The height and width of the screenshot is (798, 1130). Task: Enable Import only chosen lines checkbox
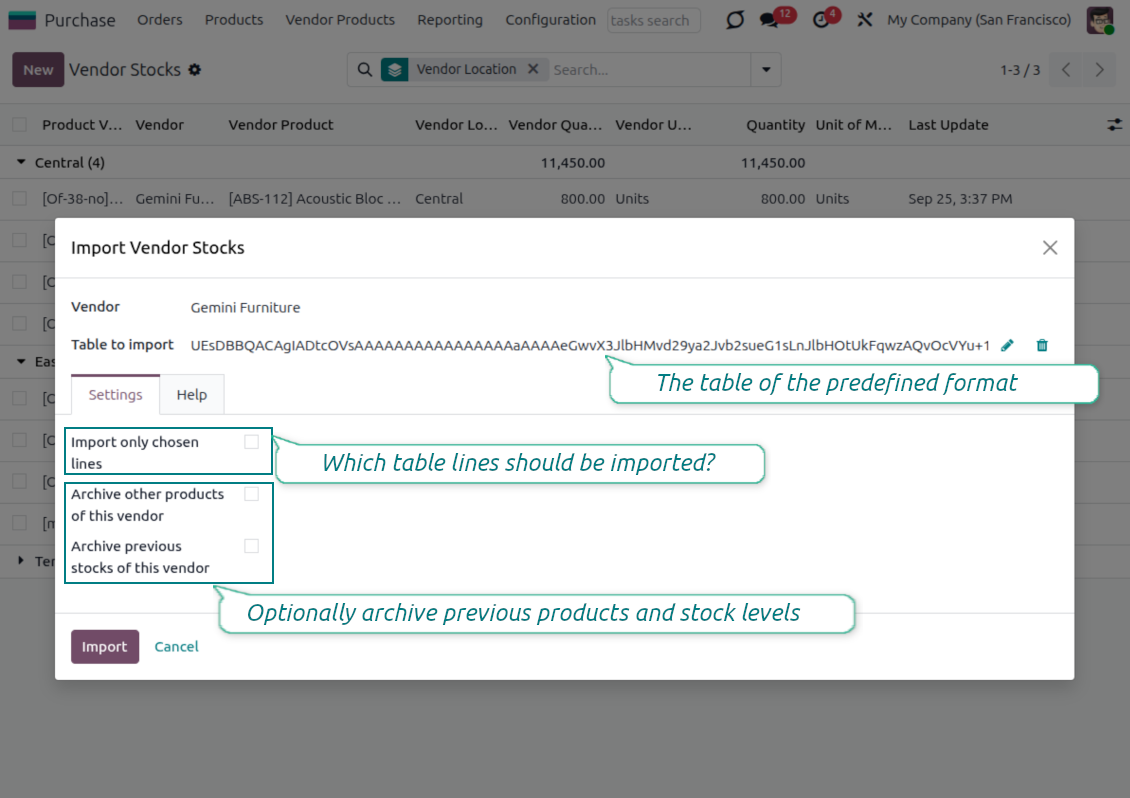251,442
